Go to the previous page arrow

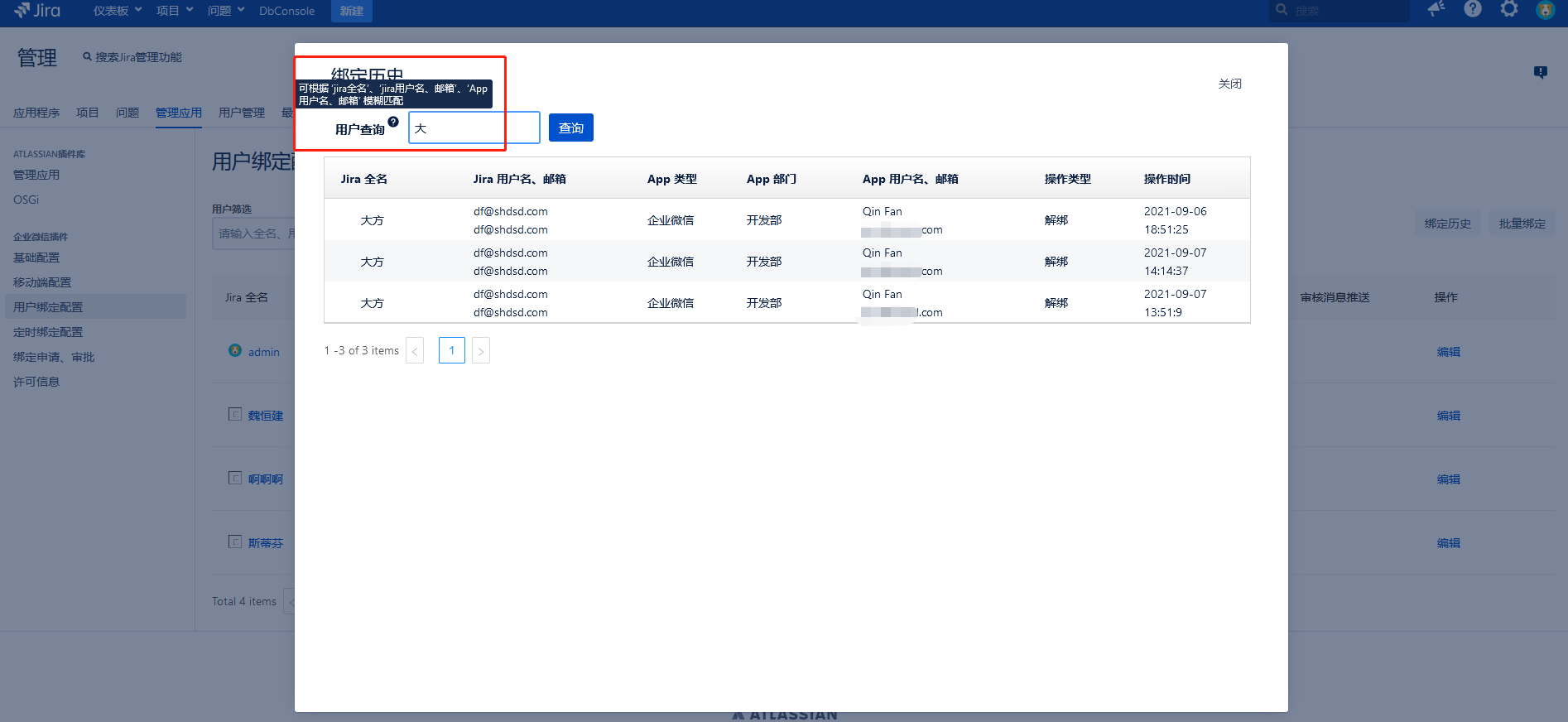coord(415,351)
